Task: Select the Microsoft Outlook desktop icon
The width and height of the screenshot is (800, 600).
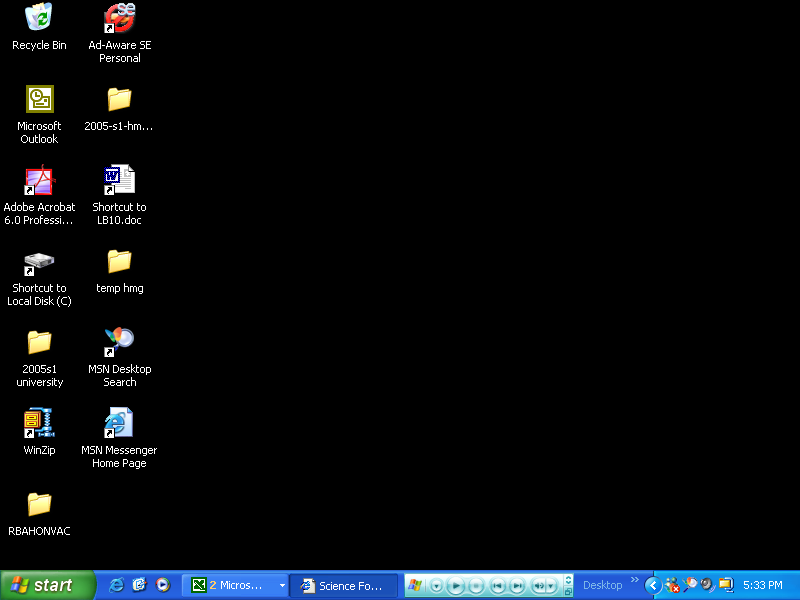Action: tap(39, 99)
